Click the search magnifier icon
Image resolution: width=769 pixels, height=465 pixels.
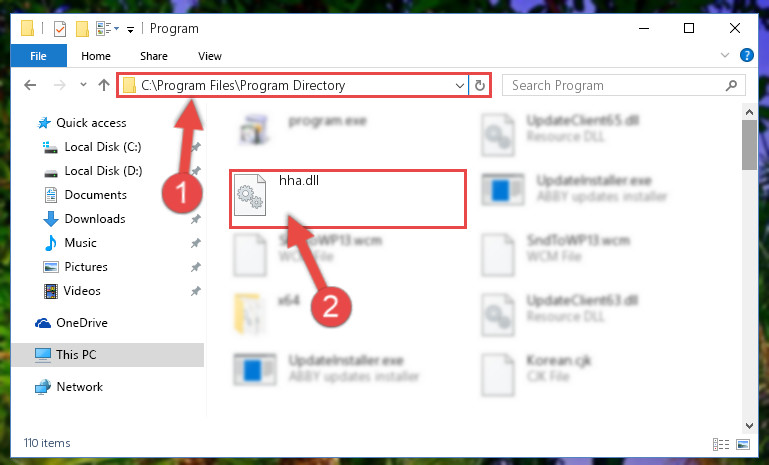click(731, 85)
